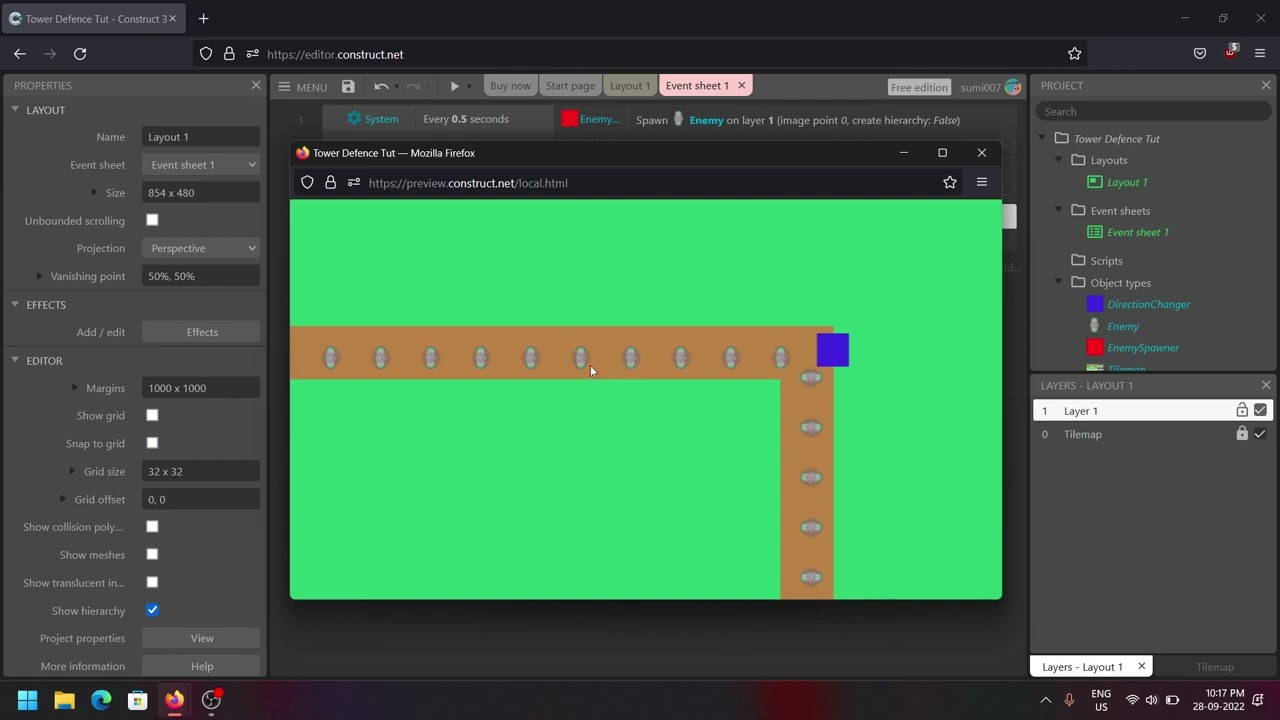Toggle Unbounded scrolling checkbox
The width and height of the screenshot is (1280, 720).
pos(152,220)
